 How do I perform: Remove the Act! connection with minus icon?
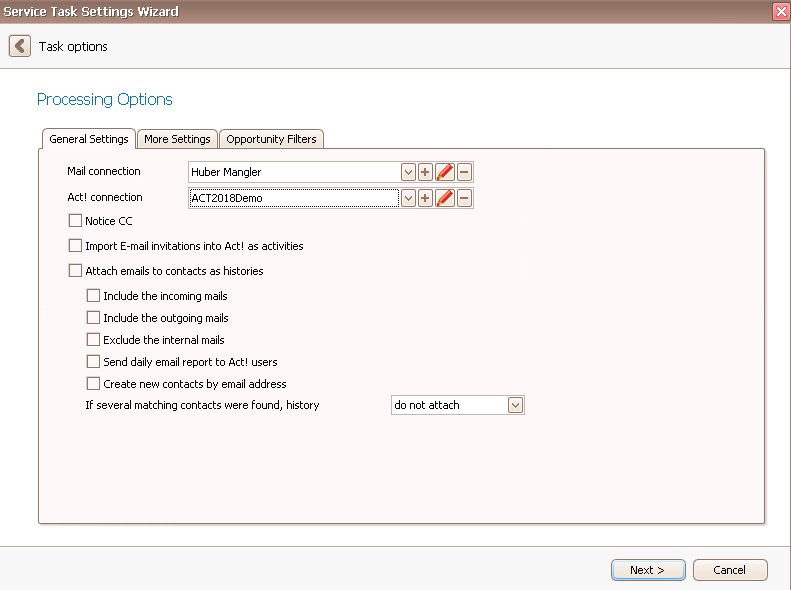click(x=464, y=198)
